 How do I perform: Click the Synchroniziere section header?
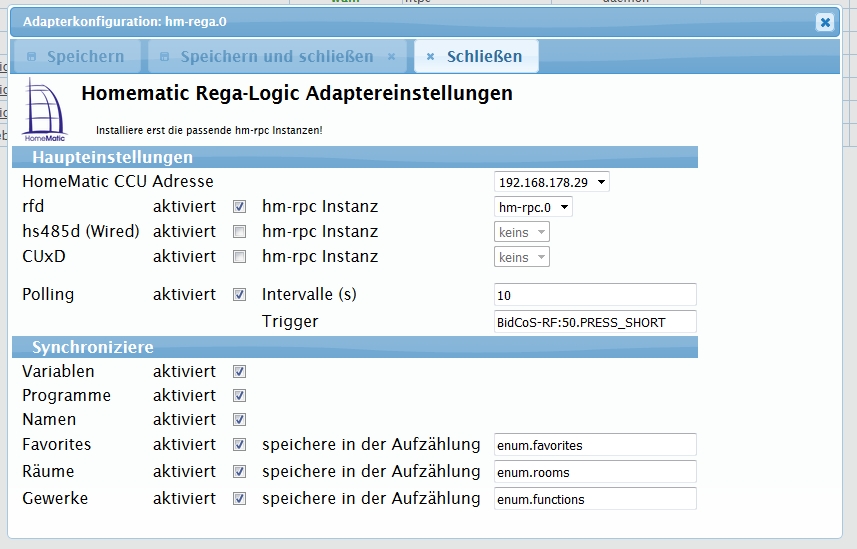[x=355, y=347]
